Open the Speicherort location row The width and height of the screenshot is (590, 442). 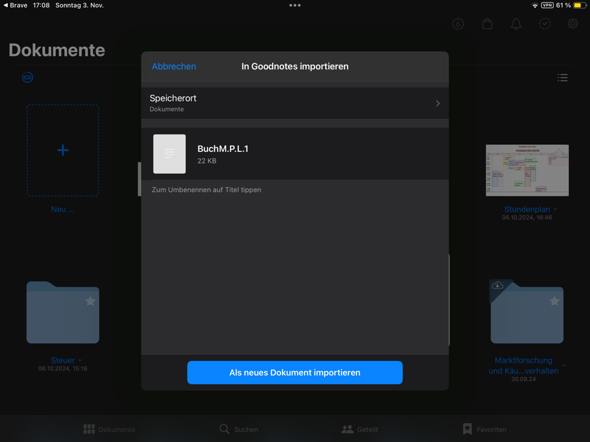pyautogui.click(x=295, y=103)
